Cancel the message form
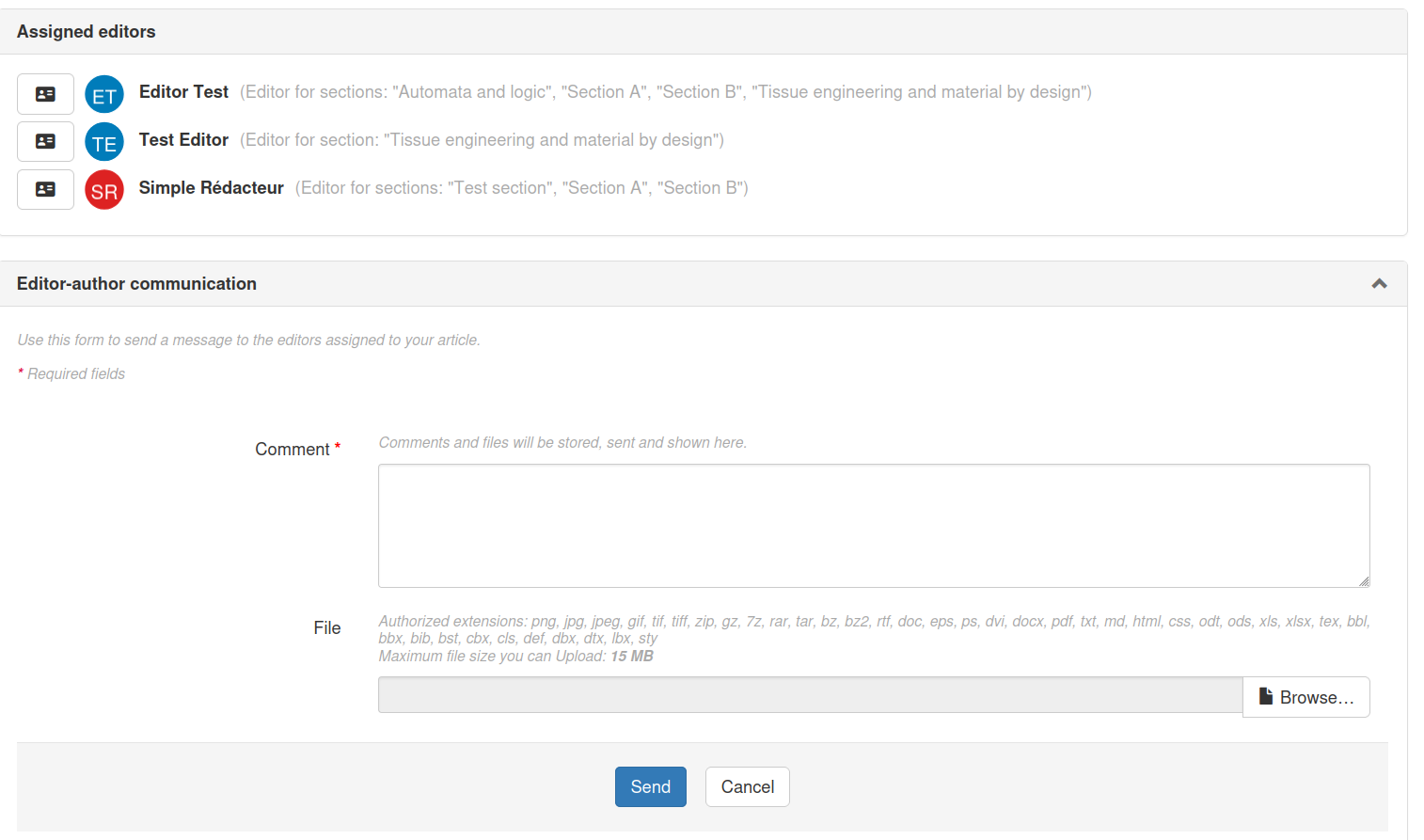Screen dimensions: 1424x840 (x=747, y=787)
